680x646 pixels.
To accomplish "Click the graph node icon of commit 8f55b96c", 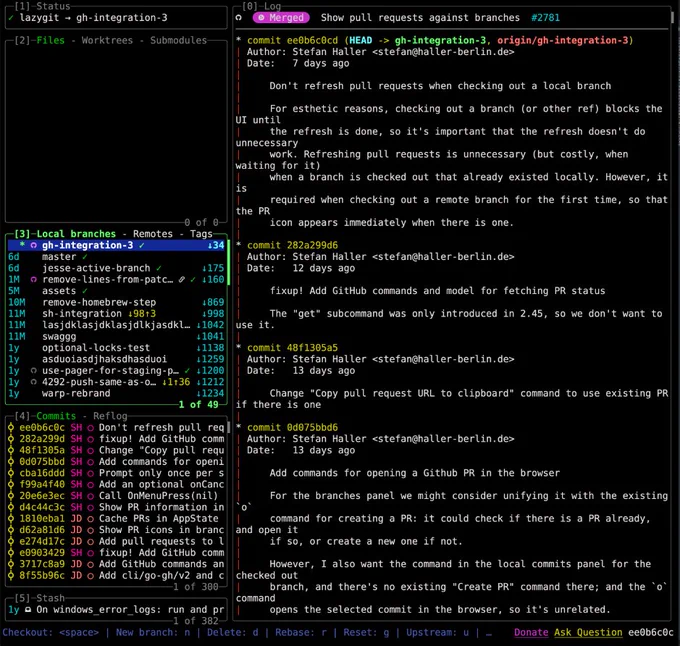I will click(x=11, y=575).
